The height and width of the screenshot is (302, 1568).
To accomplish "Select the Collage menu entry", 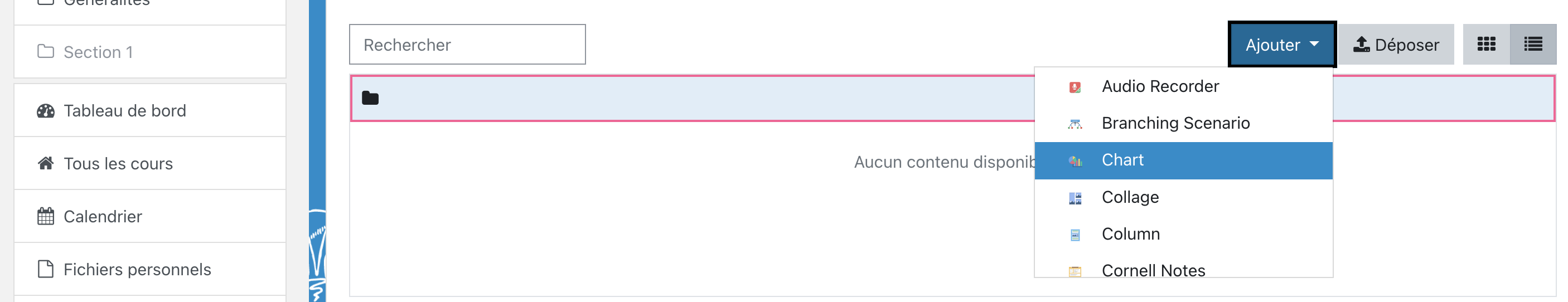I will click(x=1130, y=197).
